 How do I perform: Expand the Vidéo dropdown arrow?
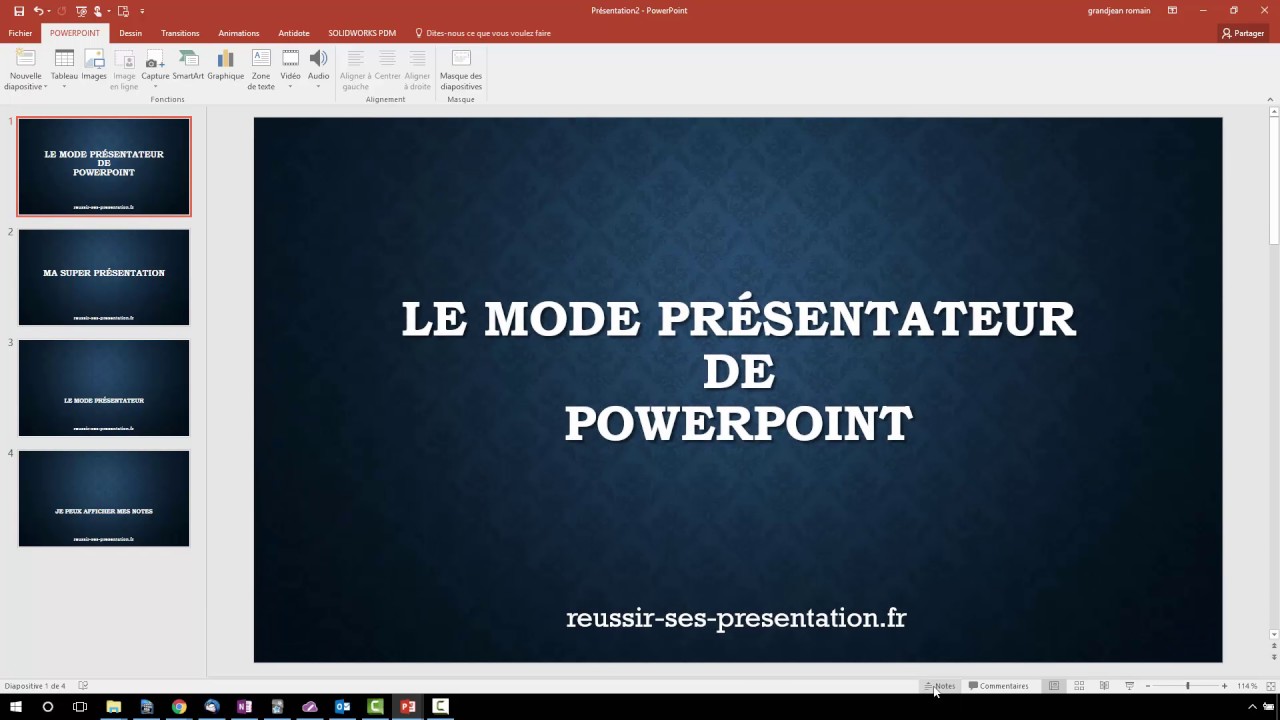(x=290, y=86)
